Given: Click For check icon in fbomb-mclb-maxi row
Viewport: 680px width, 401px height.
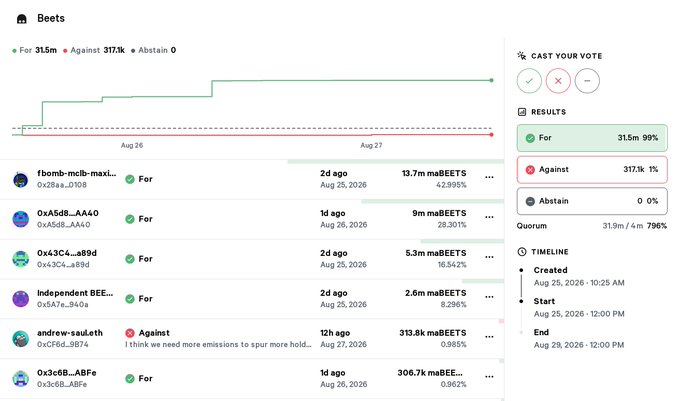Looking at the screenshot, I should pos(130,179).
